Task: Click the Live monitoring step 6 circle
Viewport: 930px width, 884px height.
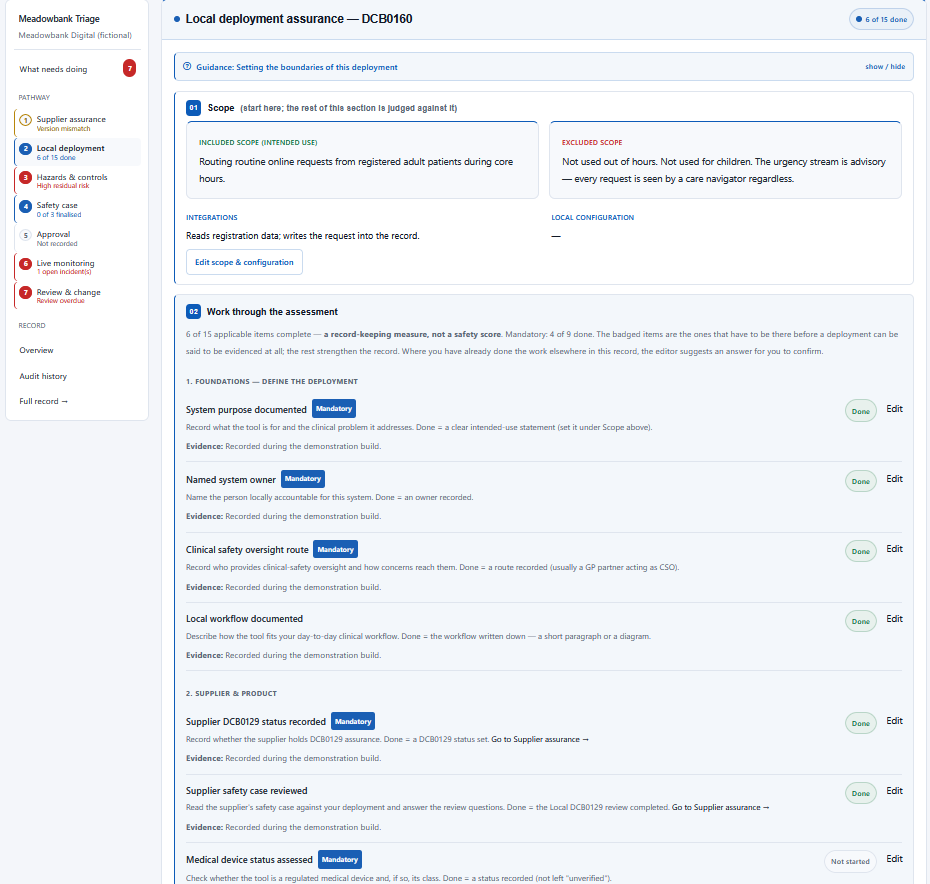Action: (26, 264)
